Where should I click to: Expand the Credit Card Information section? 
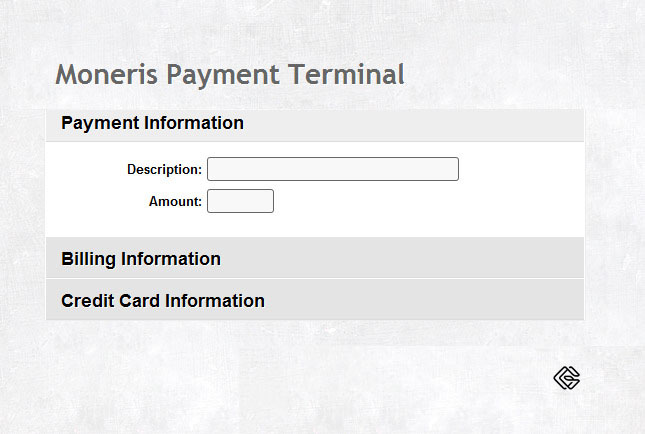(x=163, y=300)
